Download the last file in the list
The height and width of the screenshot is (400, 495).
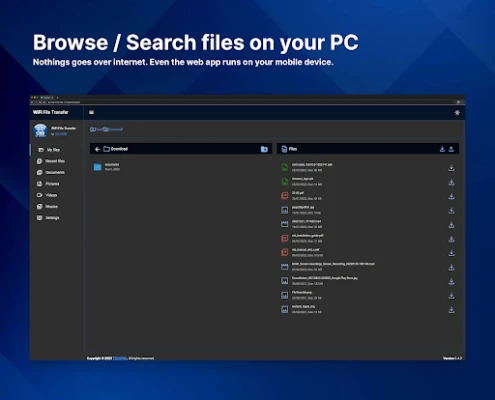click(451, 310)
